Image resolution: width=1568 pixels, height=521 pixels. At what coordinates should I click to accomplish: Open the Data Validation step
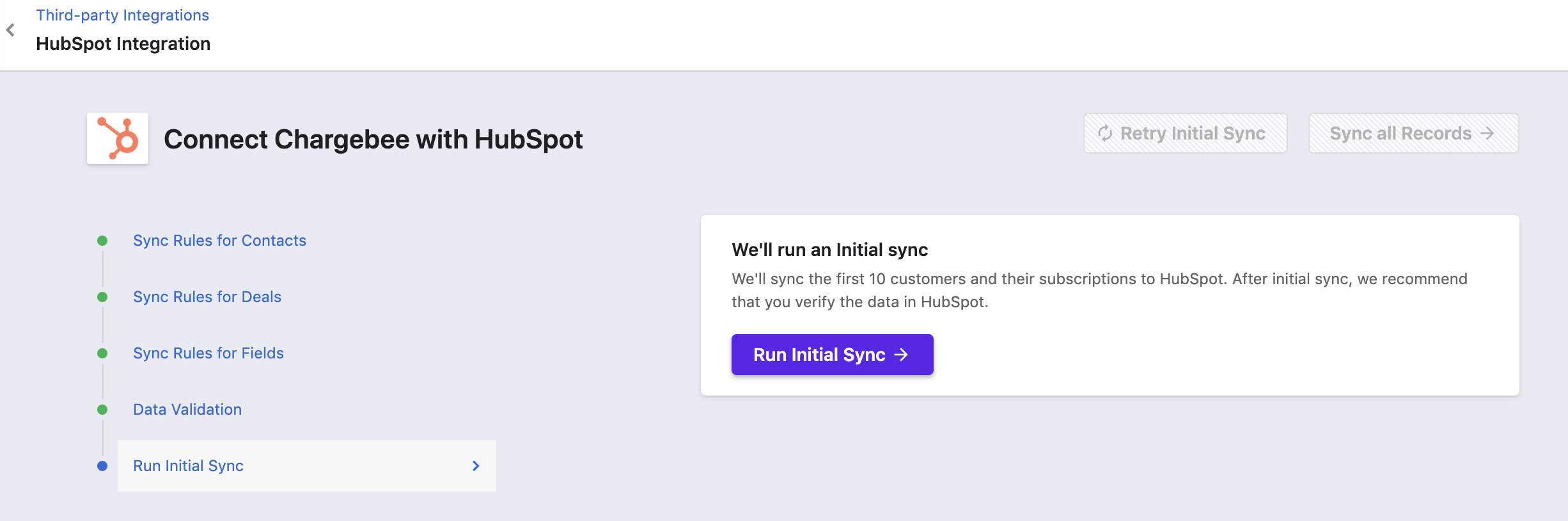[x=187, y=410]
